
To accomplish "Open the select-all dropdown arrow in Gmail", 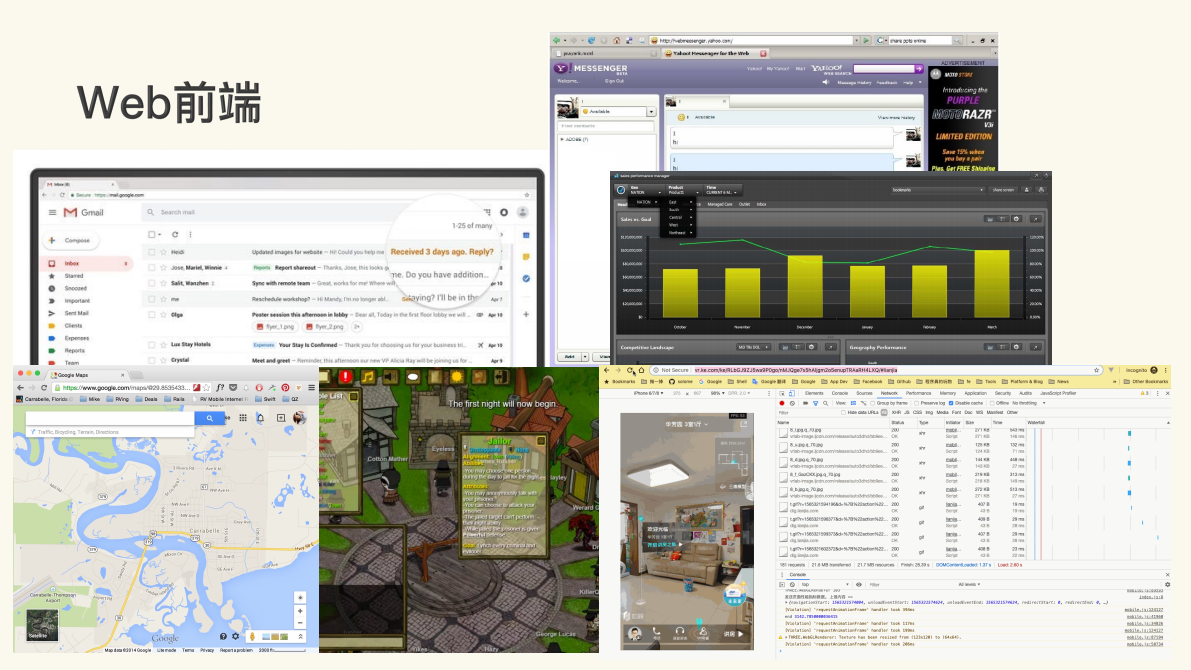I will (x=160, y=235).
